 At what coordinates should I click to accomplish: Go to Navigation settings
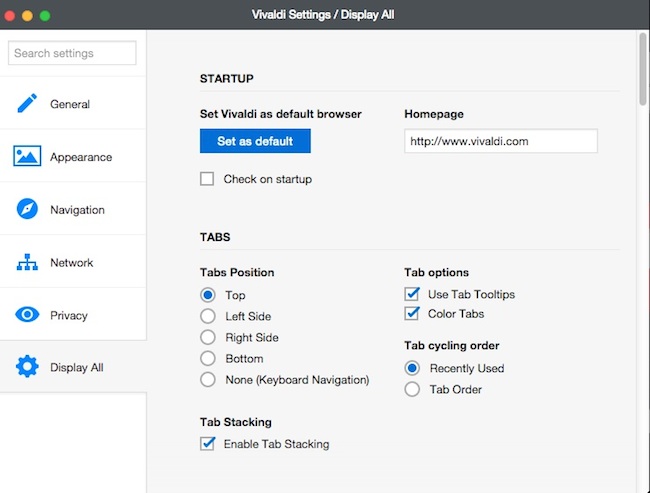pos(73,208)
